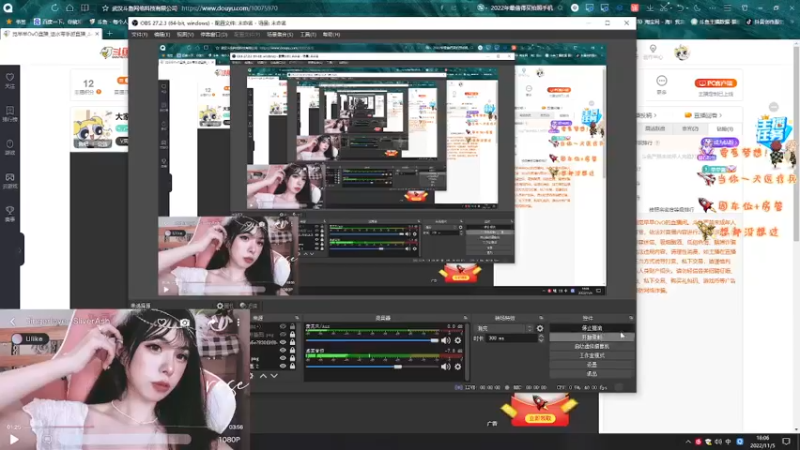Move selected source up arrow

coord(263,376)
